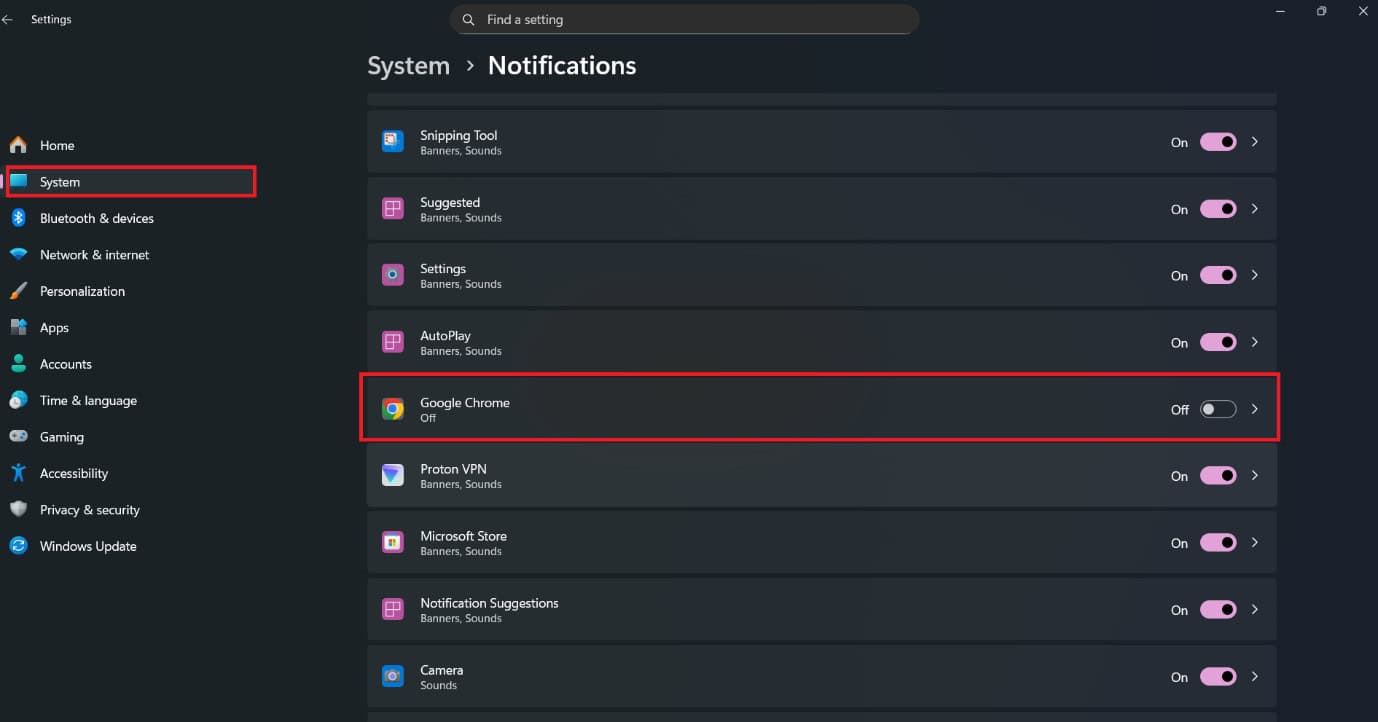Disable Settings app notifications toggle

pyautogui.click(x=1218, y=275)
